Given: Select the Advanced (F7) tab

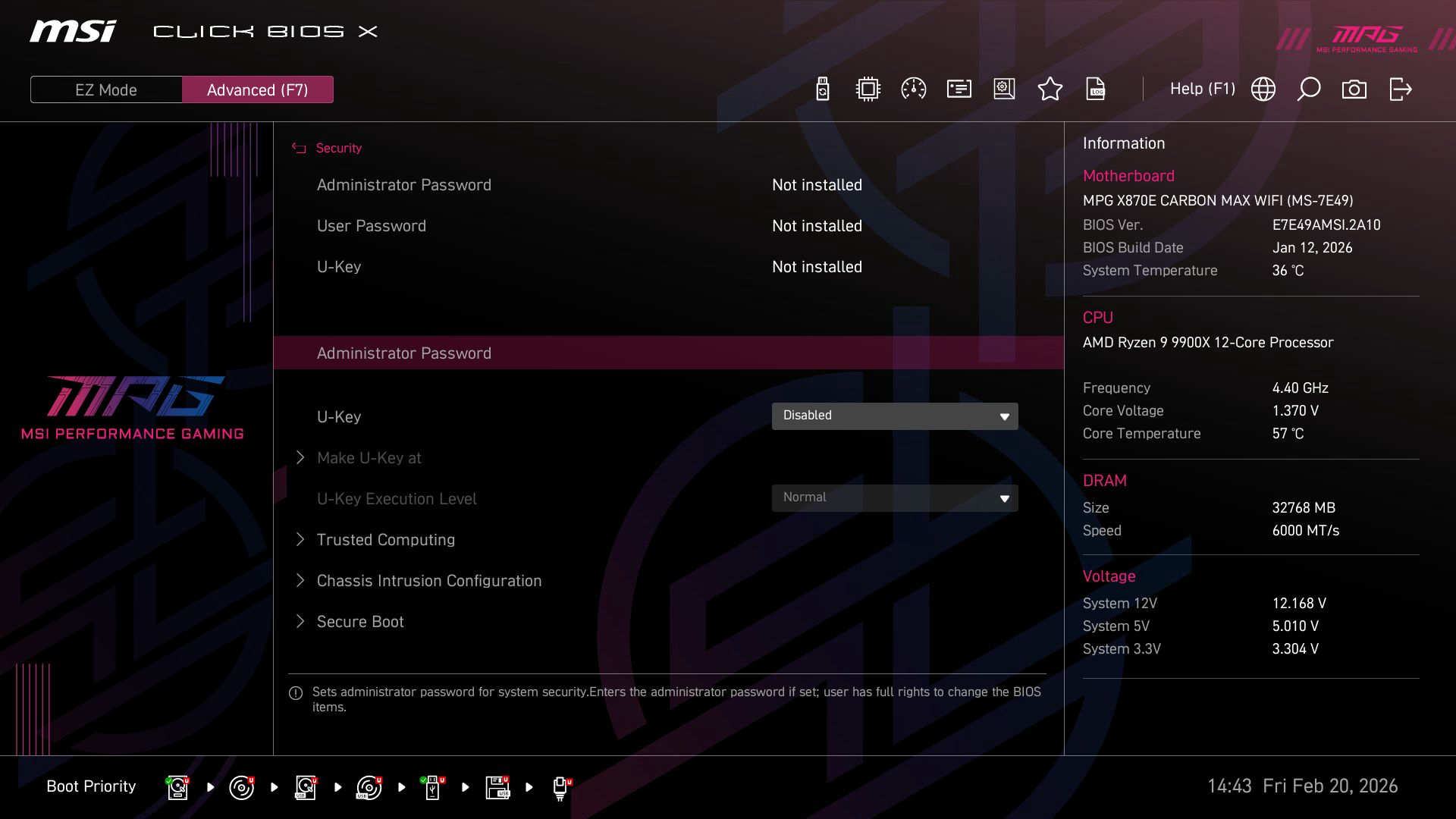Looking at the screenshot, I should coord(258,89).
